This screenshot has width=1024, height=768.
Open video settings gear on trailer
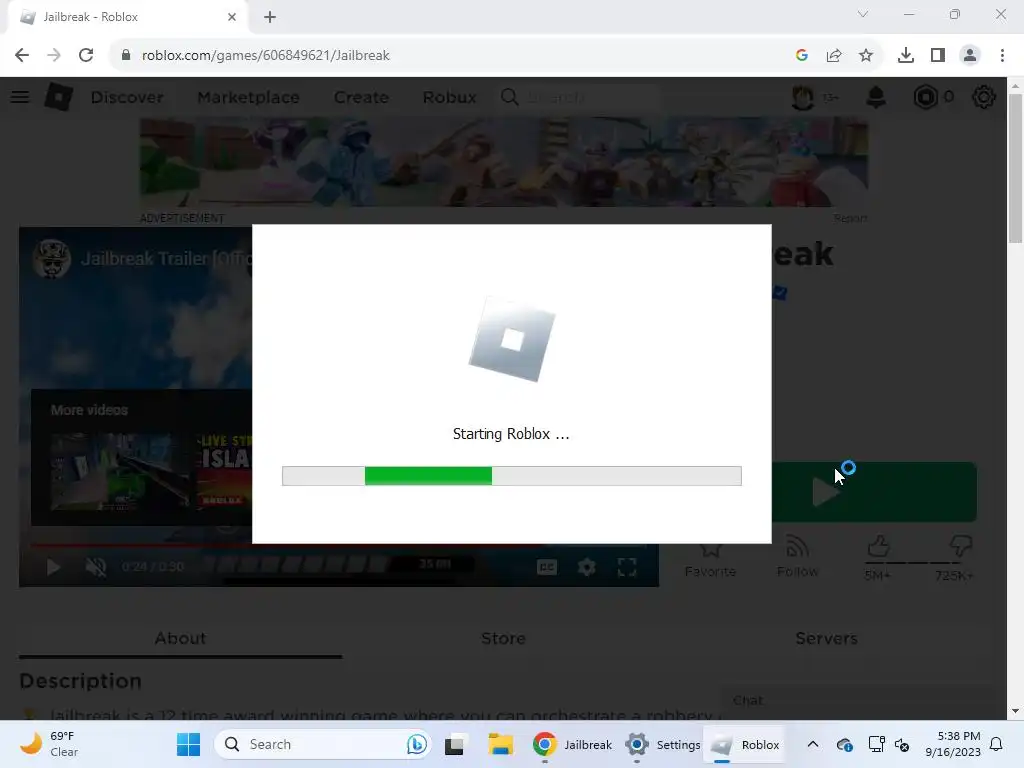[586, 567]
